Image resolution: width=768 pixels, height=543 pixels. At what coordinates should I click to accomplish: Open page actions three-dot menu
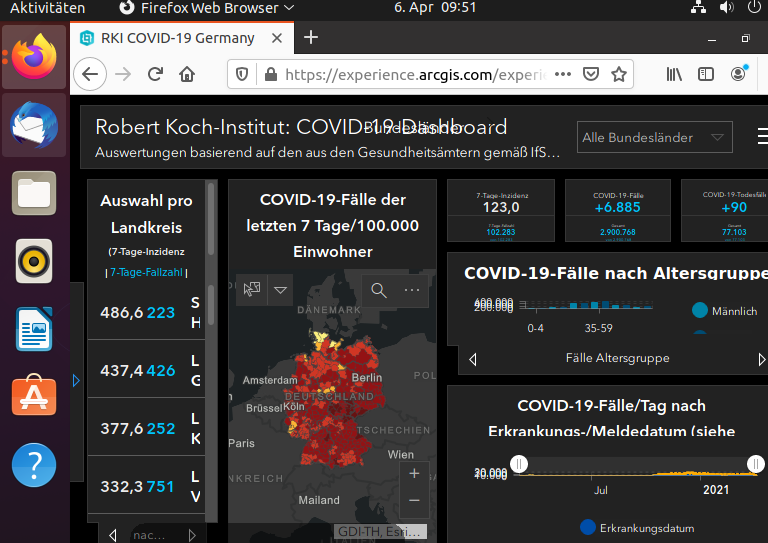563,74
